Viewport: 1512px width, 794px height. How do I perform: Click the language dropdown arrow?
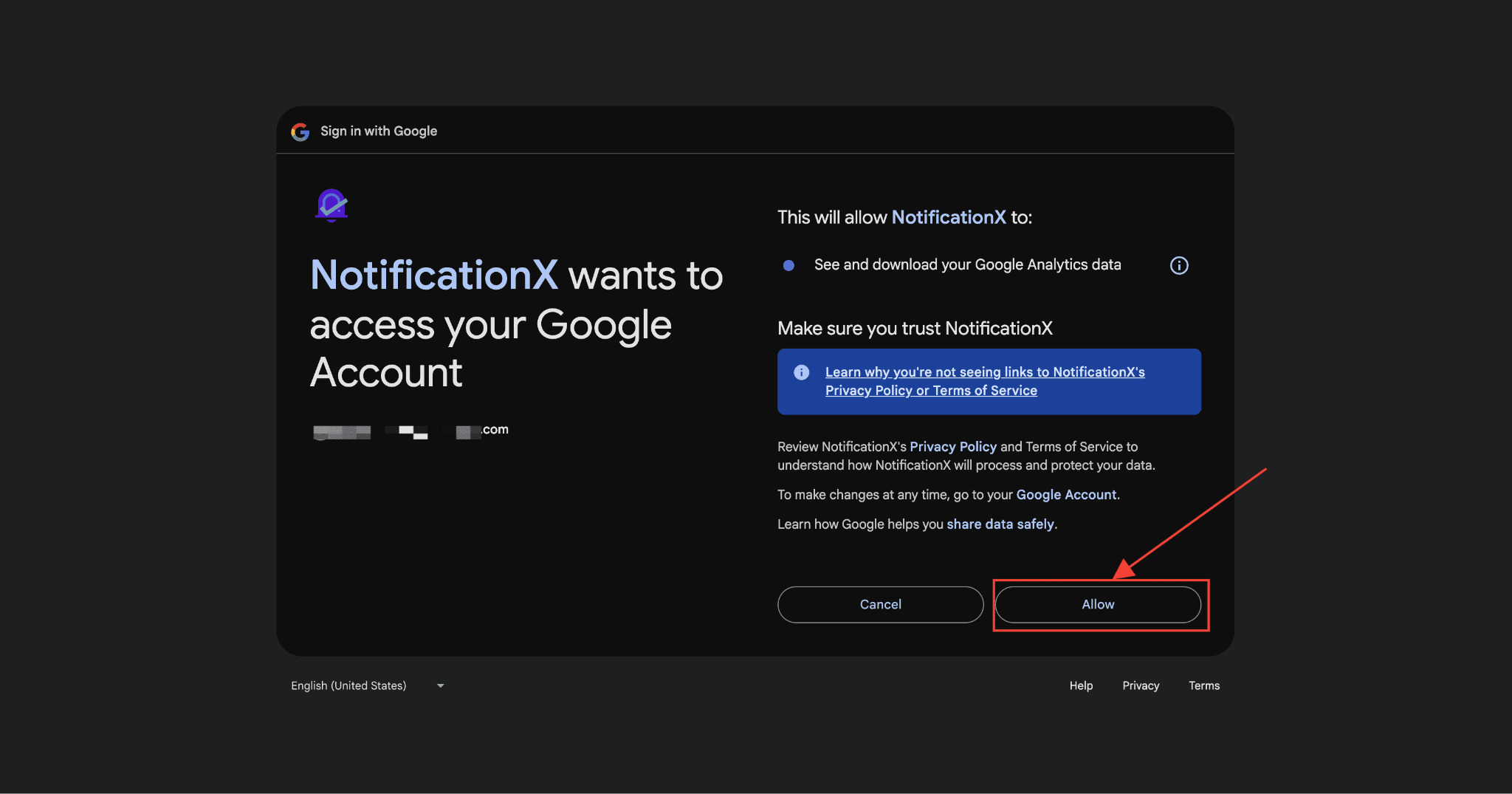click(x=440, y=686)
